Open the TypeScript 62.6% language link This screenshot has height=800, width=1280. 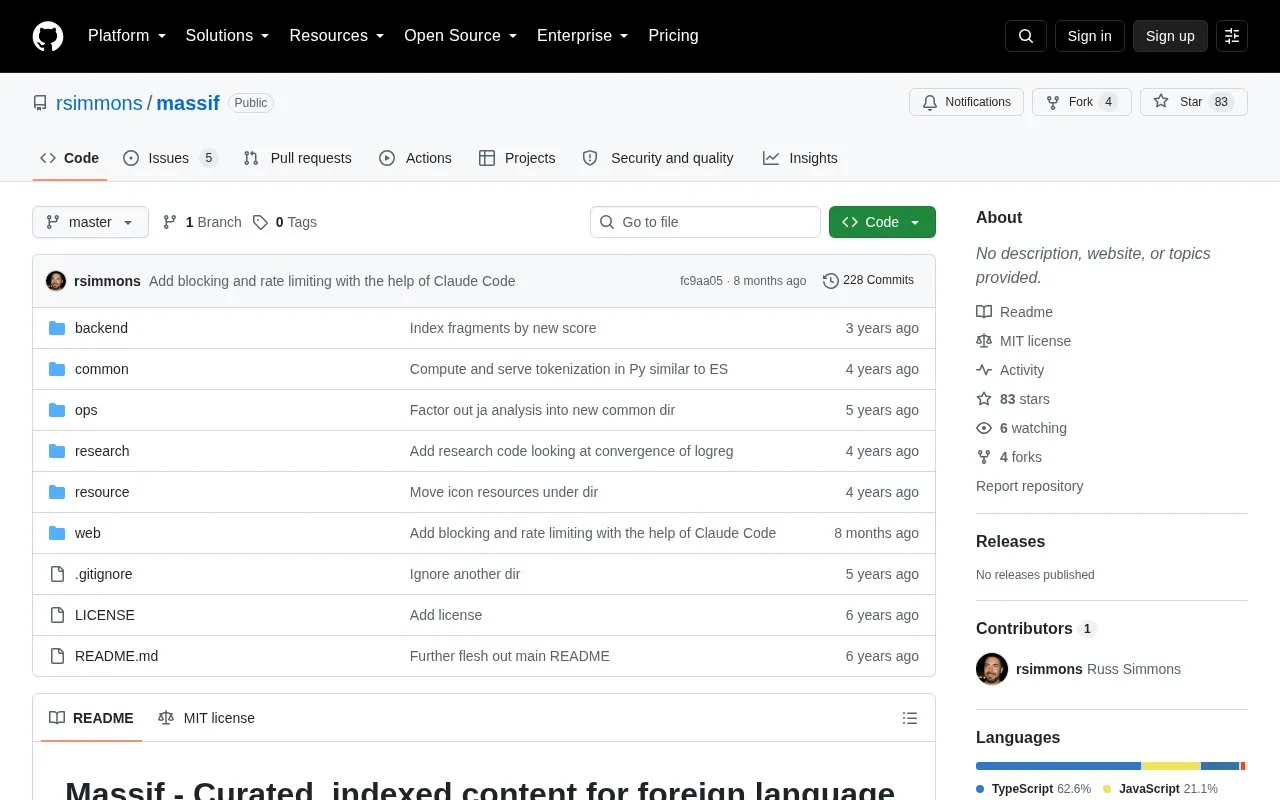click(1034, 789)
